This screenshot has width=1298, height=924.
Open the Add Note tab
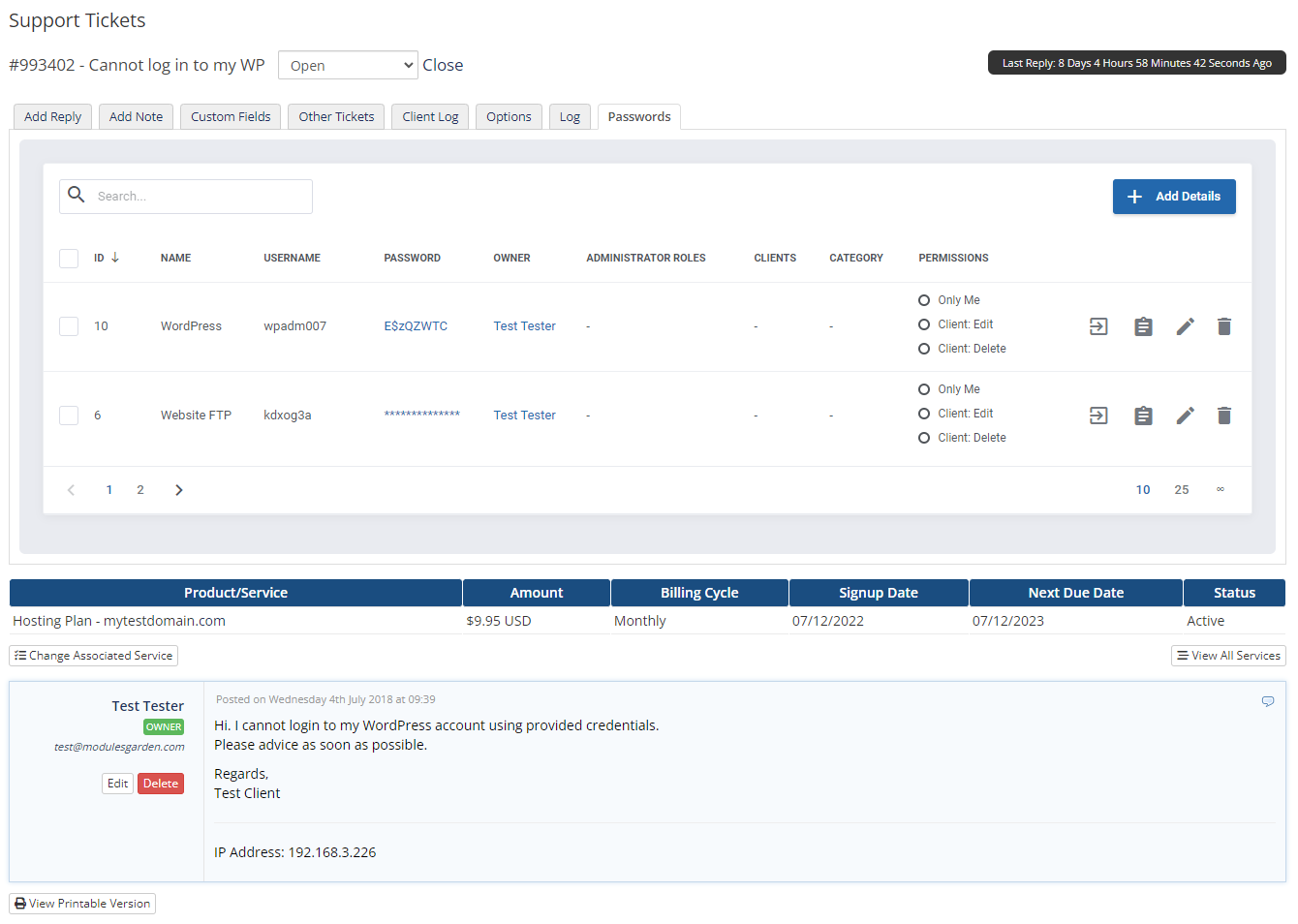tap(136, 116)
